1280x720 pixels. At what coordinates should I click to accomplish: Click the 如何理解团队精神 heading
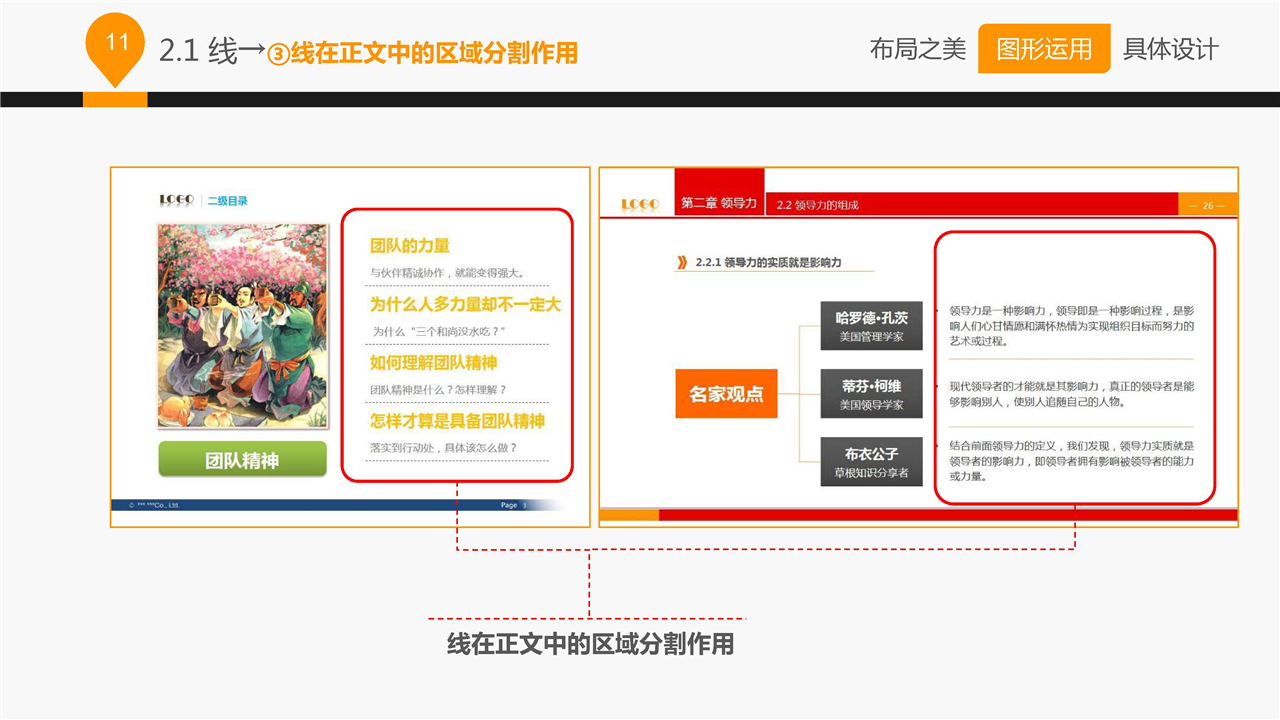click(x=433, y=363)
